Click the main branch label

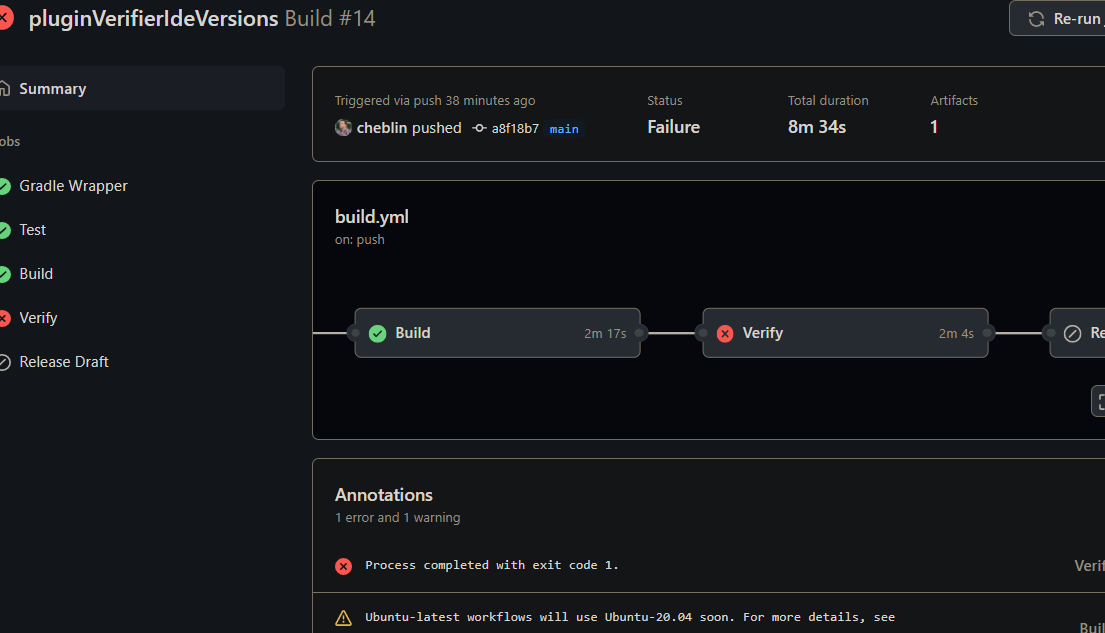(x=563, y=128)
